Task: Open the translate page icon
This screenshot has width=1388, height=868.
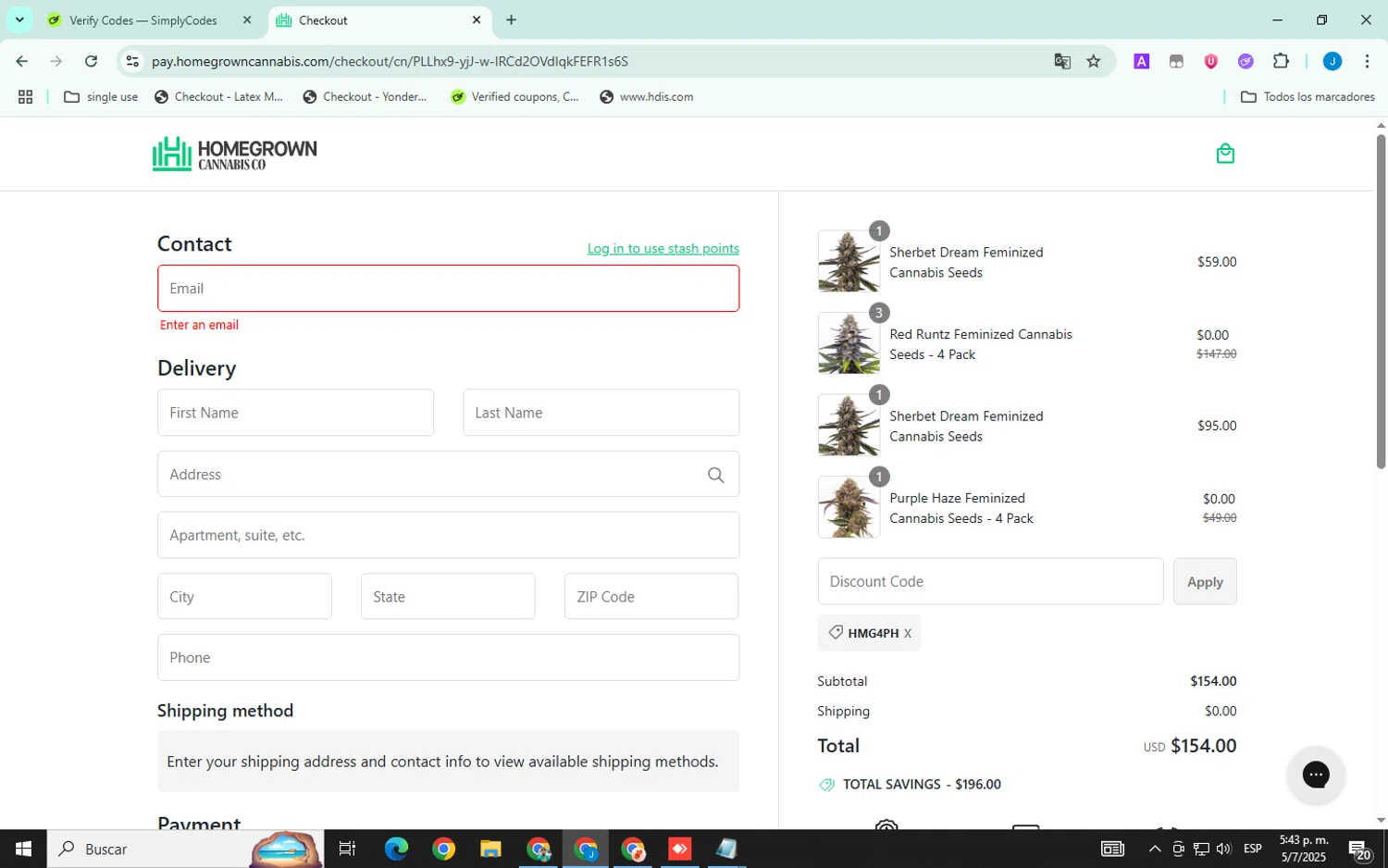Action: tap(1062, 61)
